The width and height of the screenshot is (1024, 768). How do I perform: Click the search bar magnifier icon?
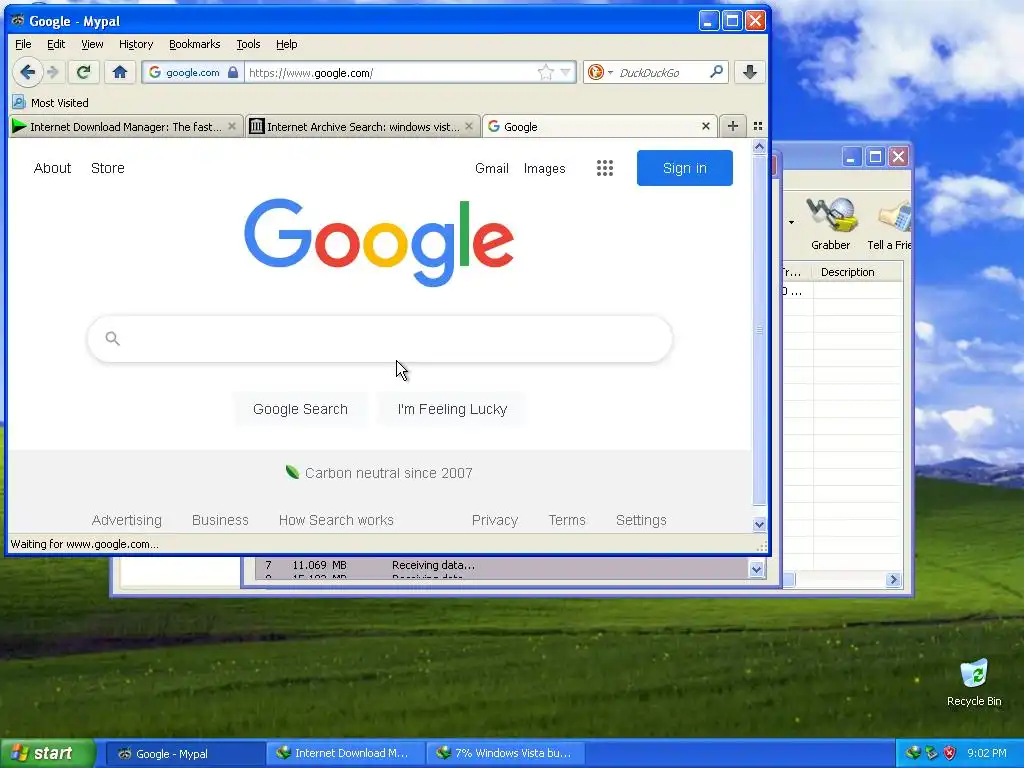tap(716, 72)
